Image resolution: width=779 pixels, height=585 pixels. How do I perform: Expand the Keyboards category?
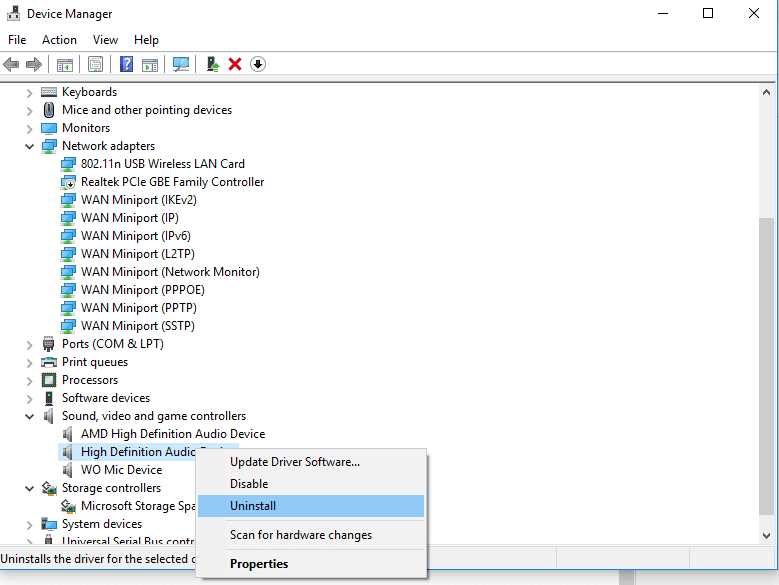(29, 93)
